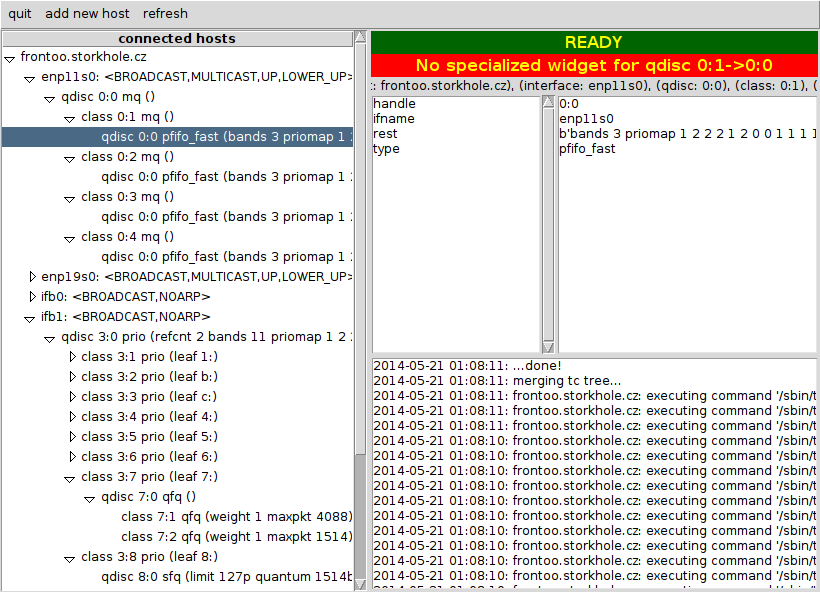820x592 pixels.
Task: Open the add new host menu
Action: (x=87, y=14)
